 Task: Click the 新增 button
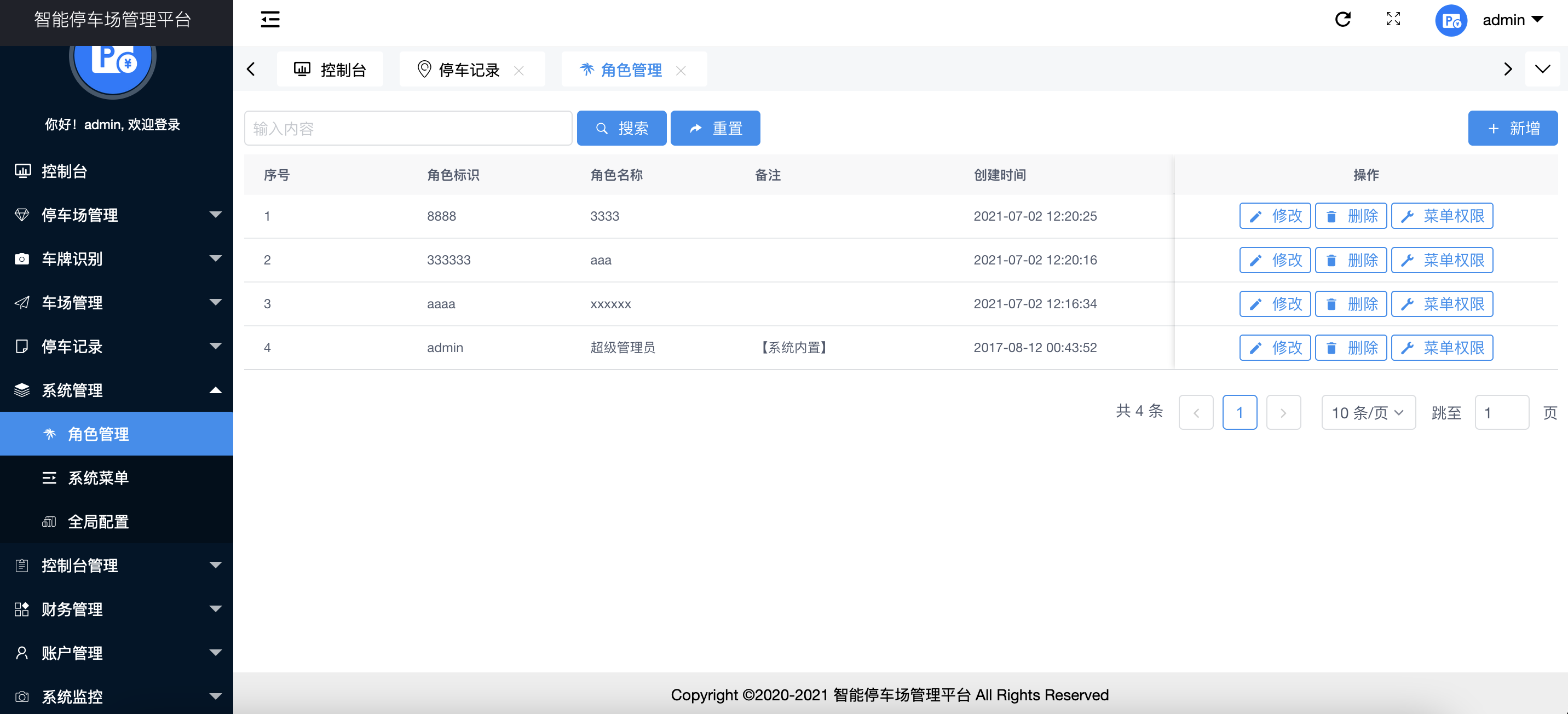coord(1512,129)
